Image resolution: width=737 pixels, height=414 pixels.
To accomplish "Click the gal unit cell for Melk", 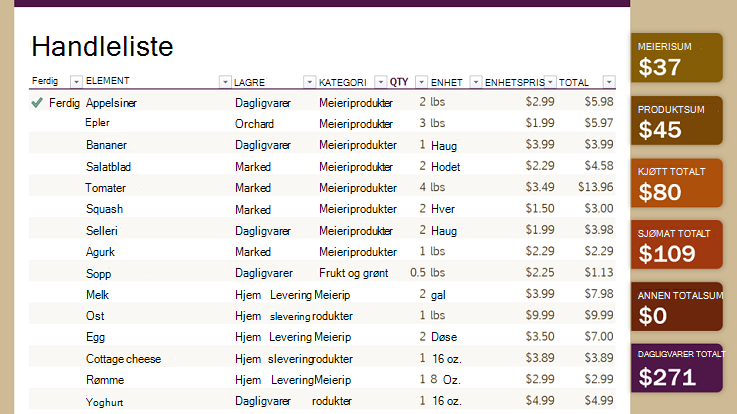I will [438, 295].
